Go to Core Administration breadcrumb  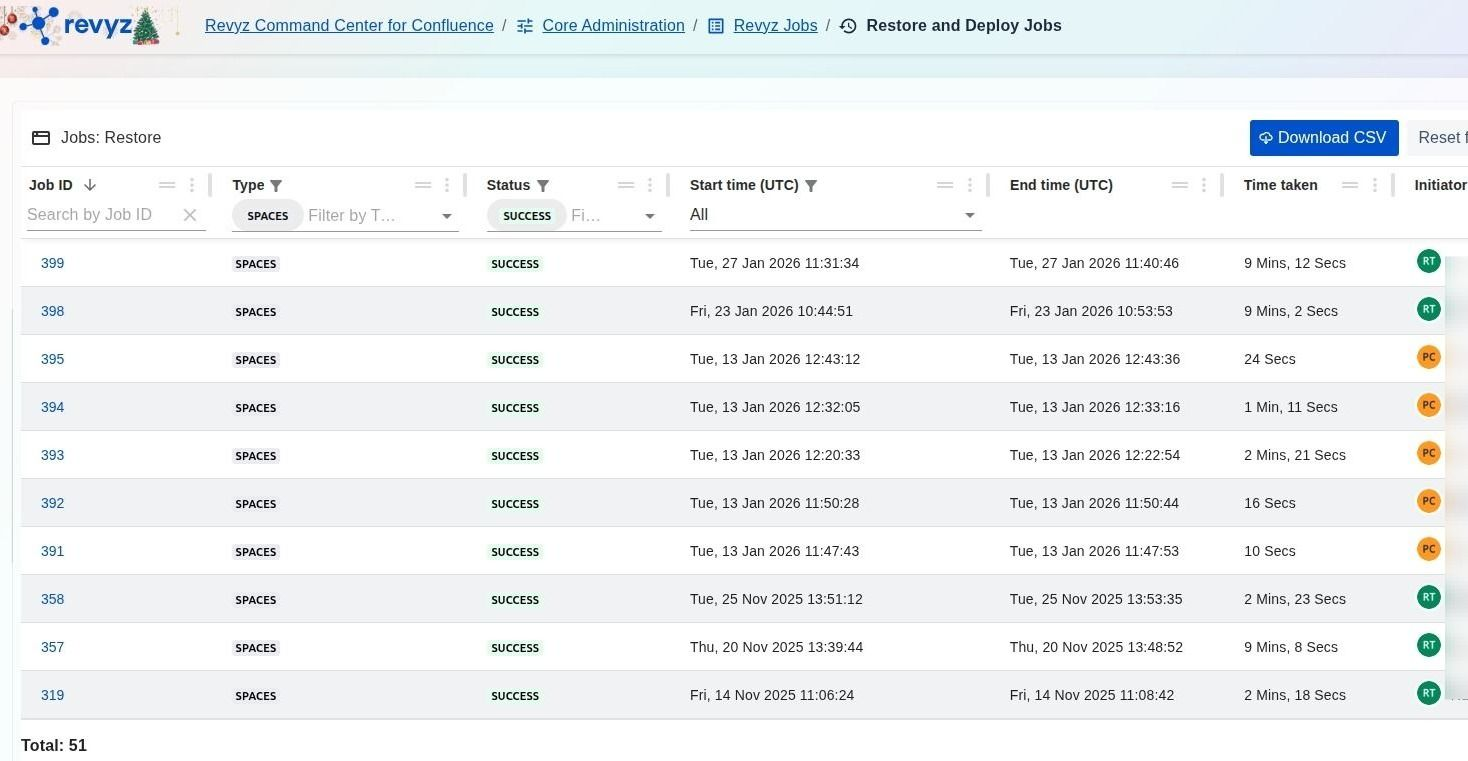(613, 26)
